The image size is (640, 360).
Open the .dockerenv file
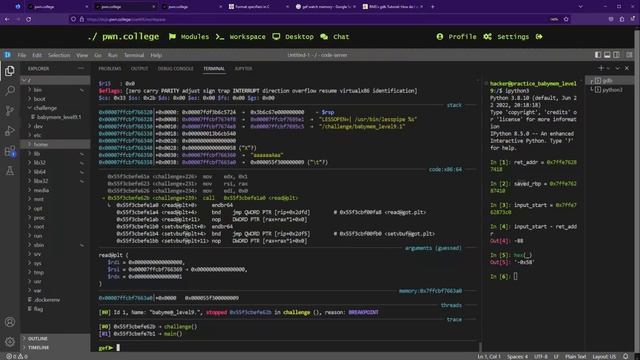click(x=47, y=300)
